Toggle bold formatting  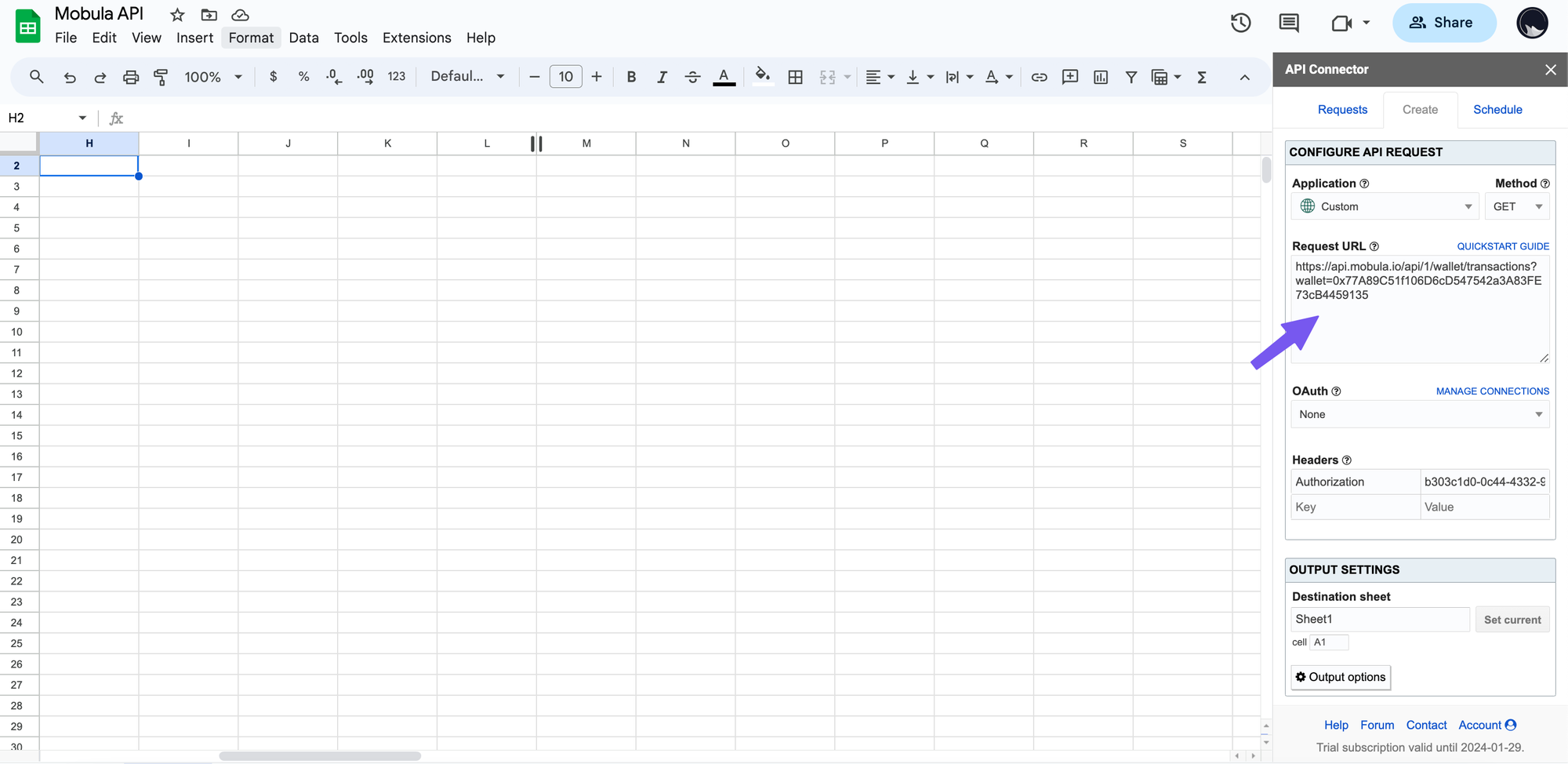[631, 77]
